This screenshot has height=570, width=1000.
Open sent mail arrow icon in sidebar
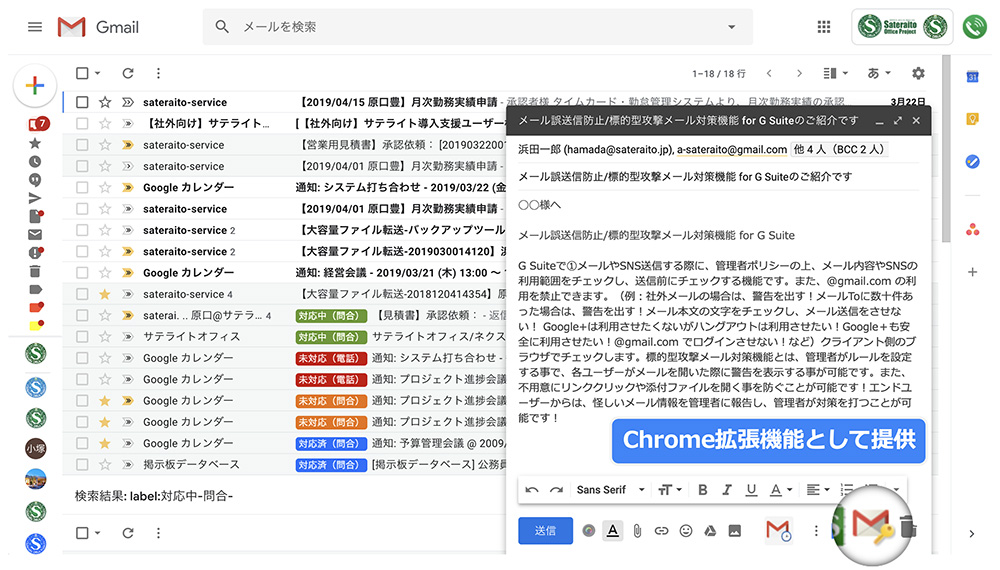click(35, 198)
